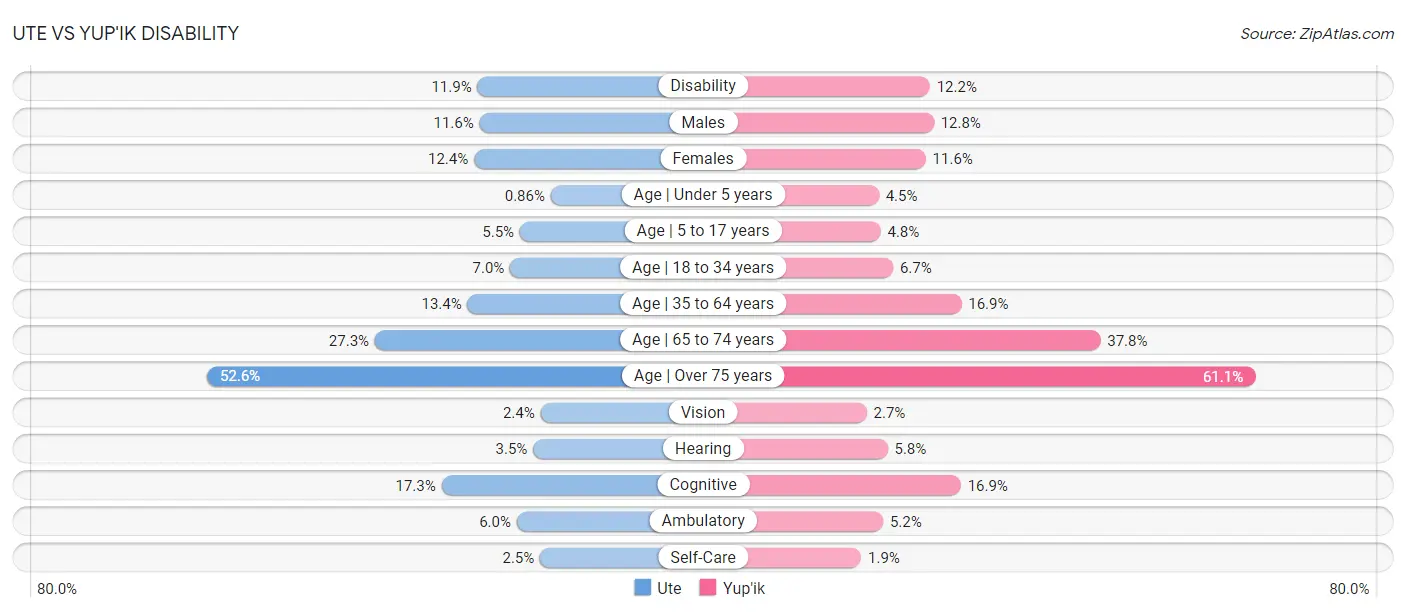
Task: Toggle the Yup'ik legend color swatch
Action: coord(708,588)
